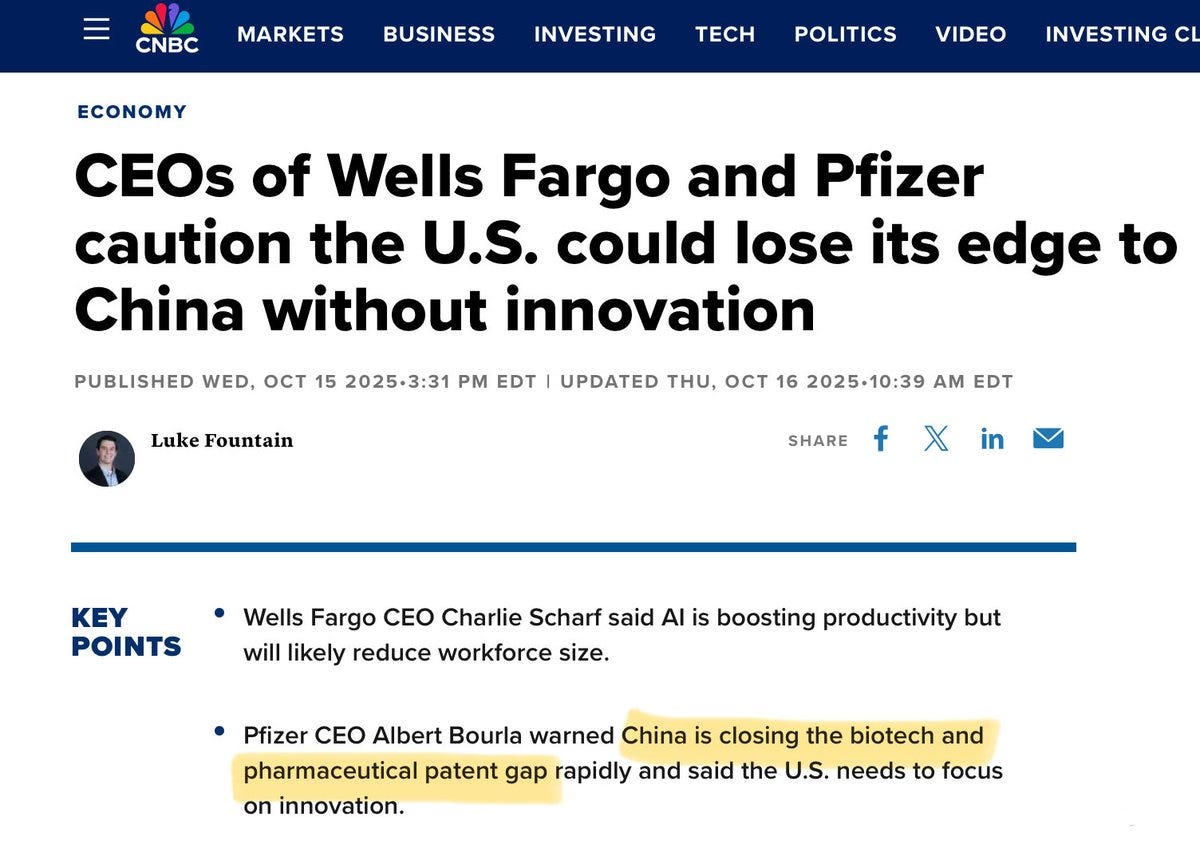Viewport: 1200px width, 860px height.
Task: Browse the INVESTING section
Action: pyautogui.click(x=594, y=34)
